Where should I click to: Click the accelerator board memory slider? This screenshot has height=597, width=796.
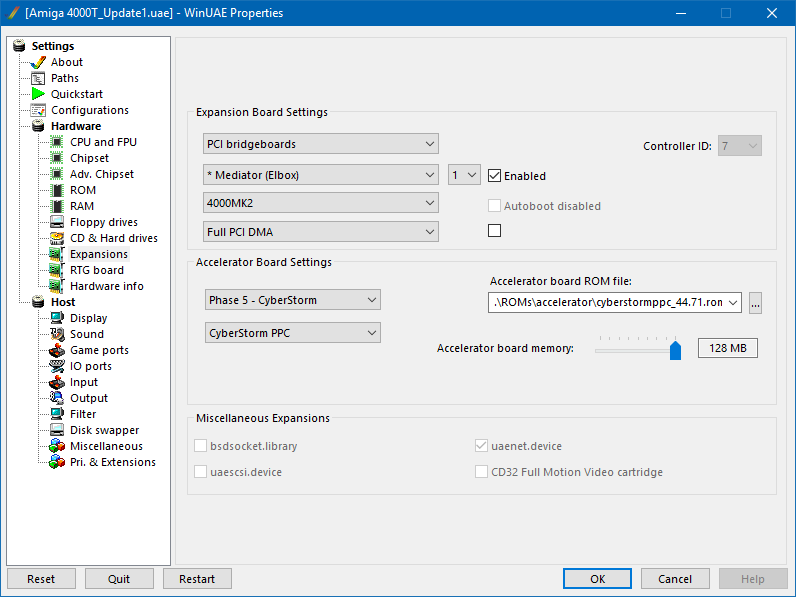pos(675,348)
